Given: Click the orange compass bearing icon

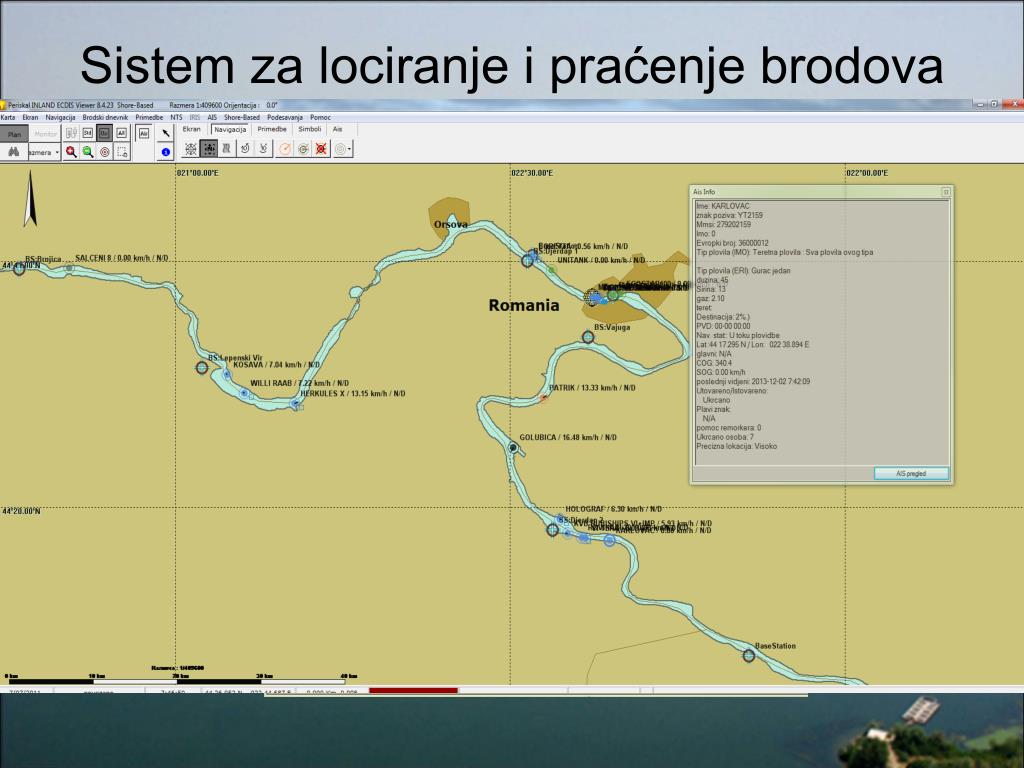Looking at the screenshot, I should tap(285, 149).
